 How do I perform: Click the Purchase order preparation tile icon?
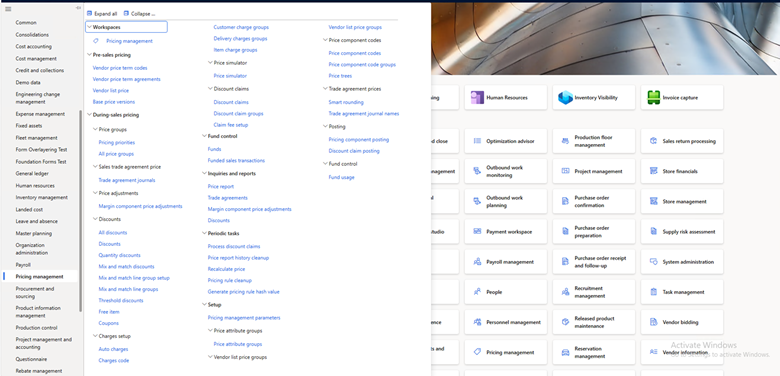(x=565, y=231)
